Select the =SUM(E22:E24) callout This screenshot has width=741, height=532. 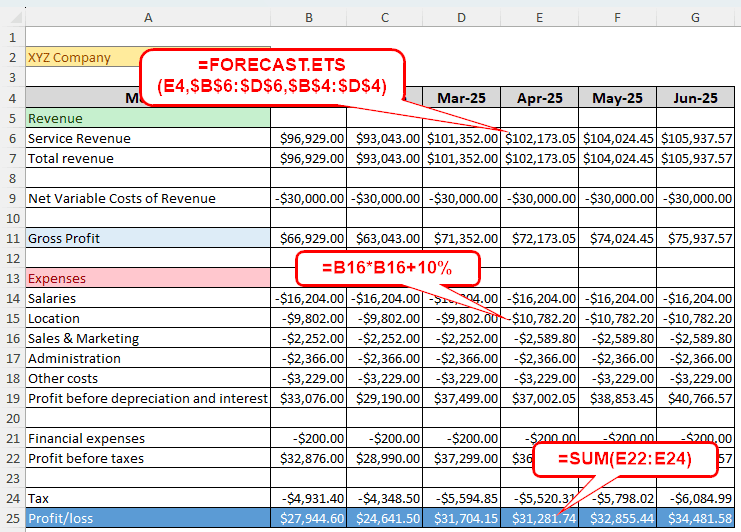pyautogui.click(x=625, y=459)
